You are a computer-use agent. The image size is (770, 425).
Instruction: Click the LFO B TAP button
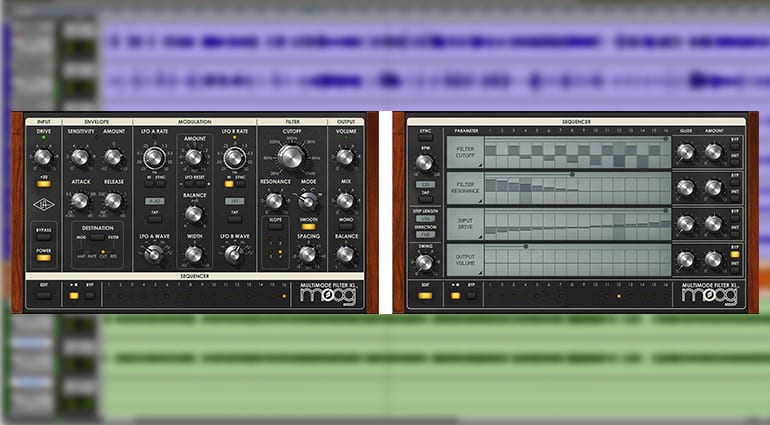point(235,219)
